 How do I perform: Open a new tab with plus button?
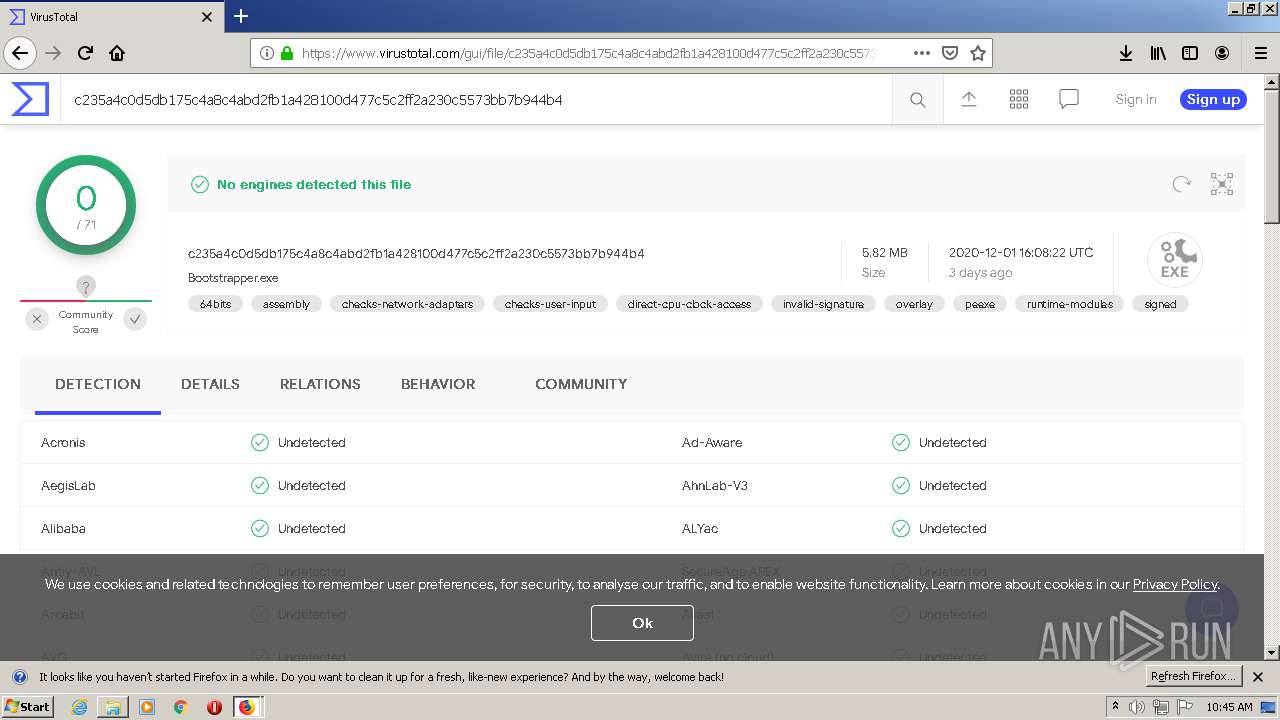coord(241,16)
